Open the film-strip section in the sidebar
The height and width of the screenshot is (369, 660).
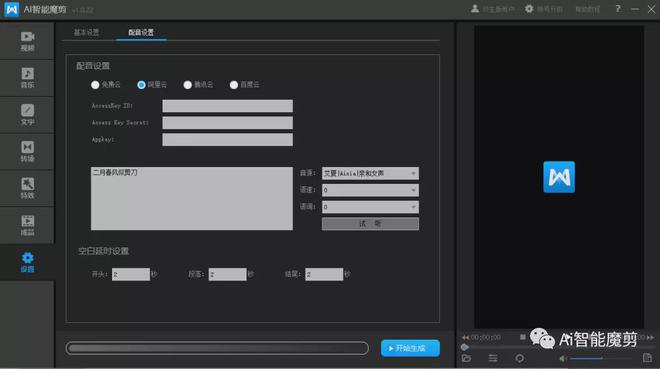coord(27,225)
